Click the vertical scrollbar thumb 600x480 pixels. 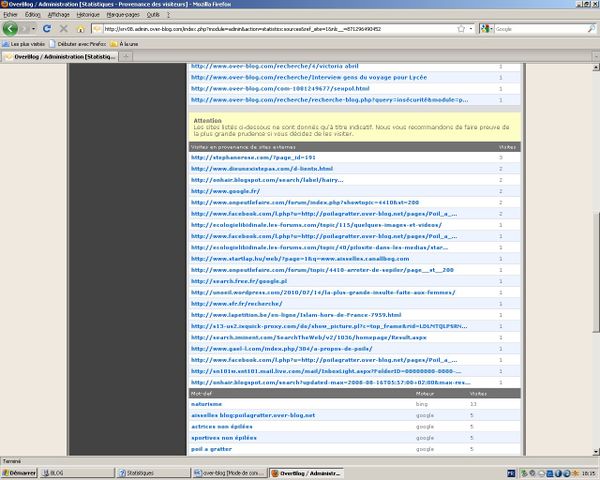(x=596, y=271)
